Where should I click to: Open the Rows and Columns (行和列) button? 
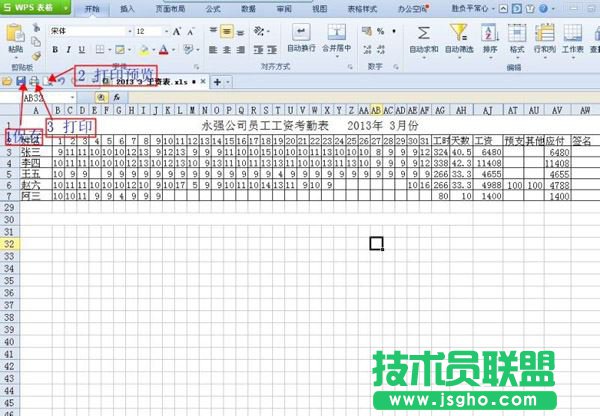pos(545,40)
